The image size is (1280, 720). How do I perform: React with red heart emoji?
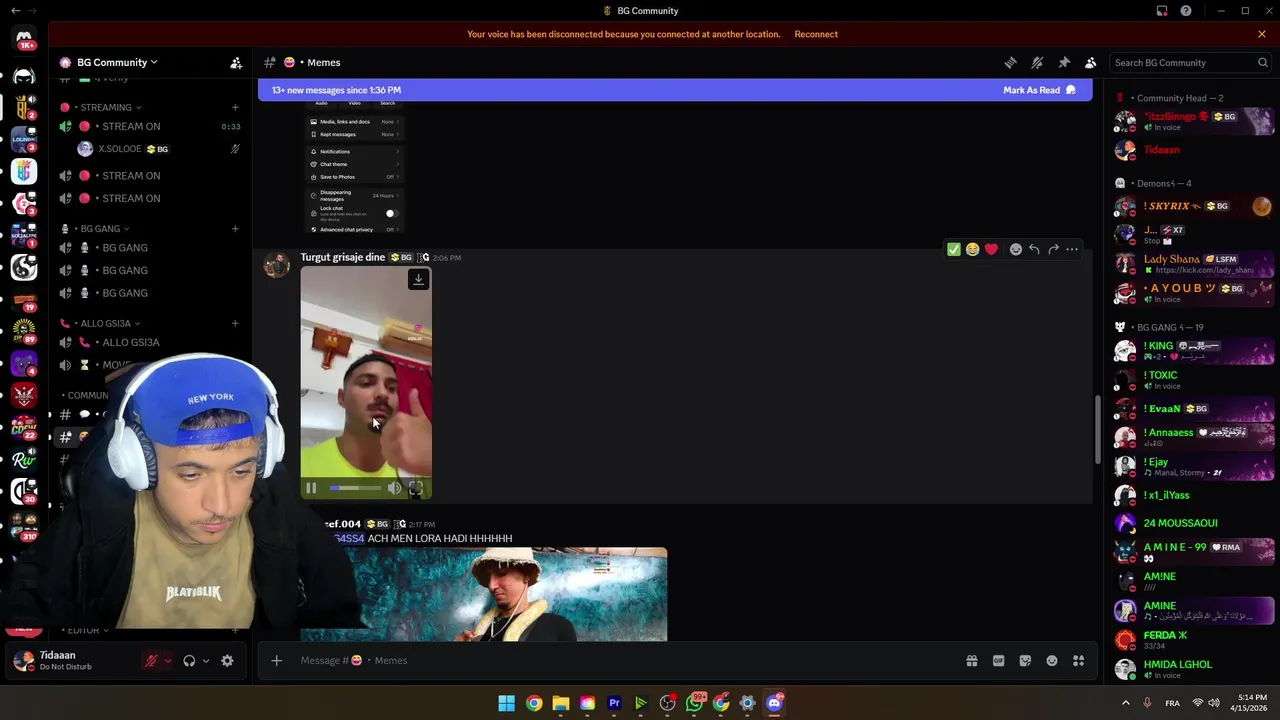click(x=991, y=249)
